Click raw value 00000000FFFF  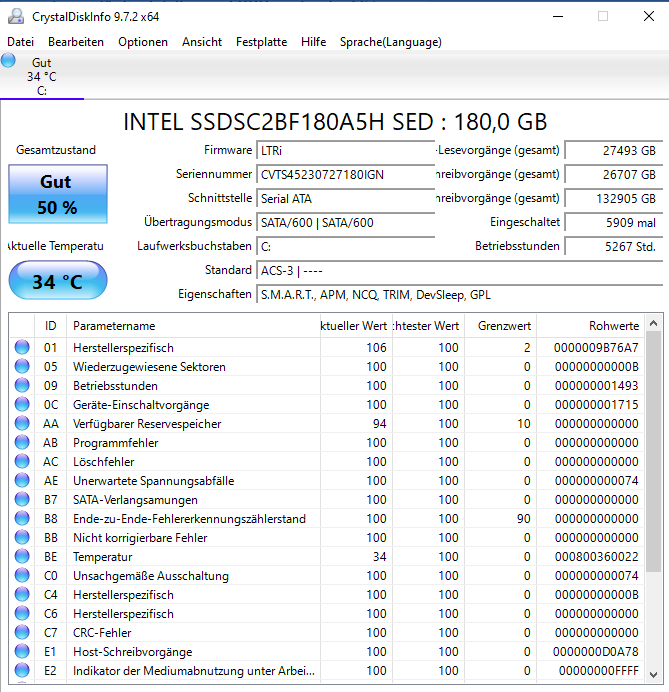coord(598,671)
